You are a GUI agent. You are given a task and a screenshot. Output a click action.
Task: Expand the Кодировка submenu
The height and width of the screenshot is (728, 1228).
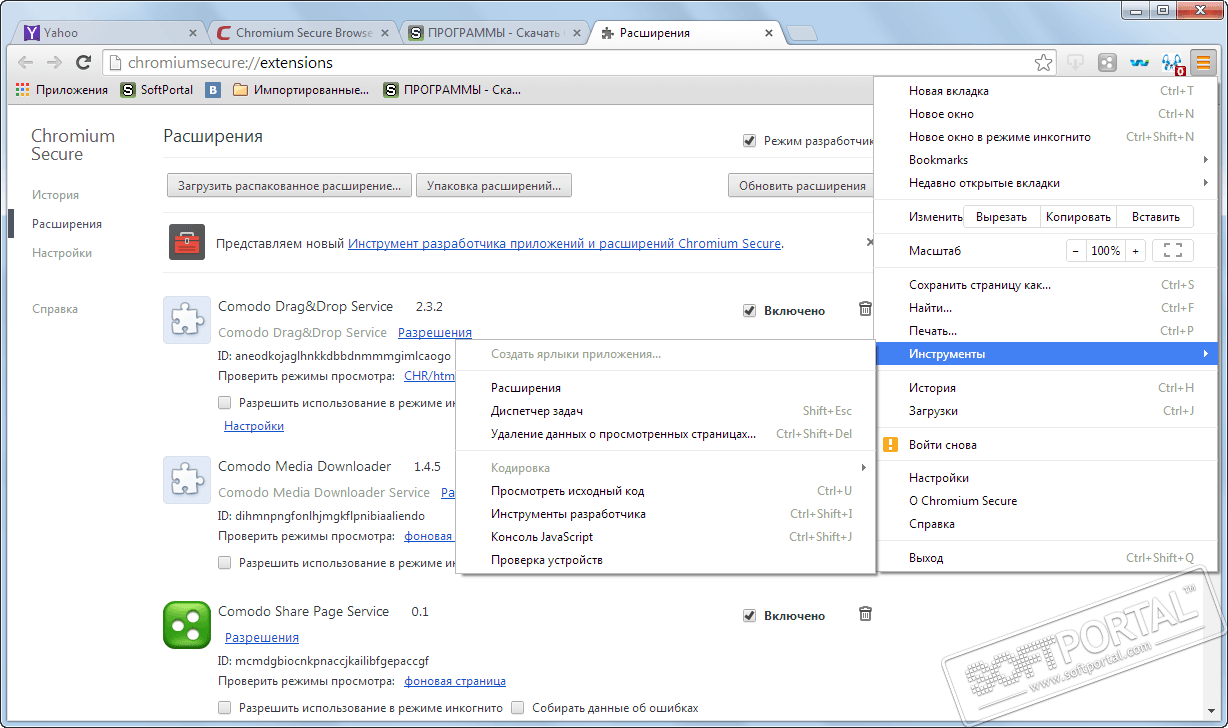click(x=665, y=468)
